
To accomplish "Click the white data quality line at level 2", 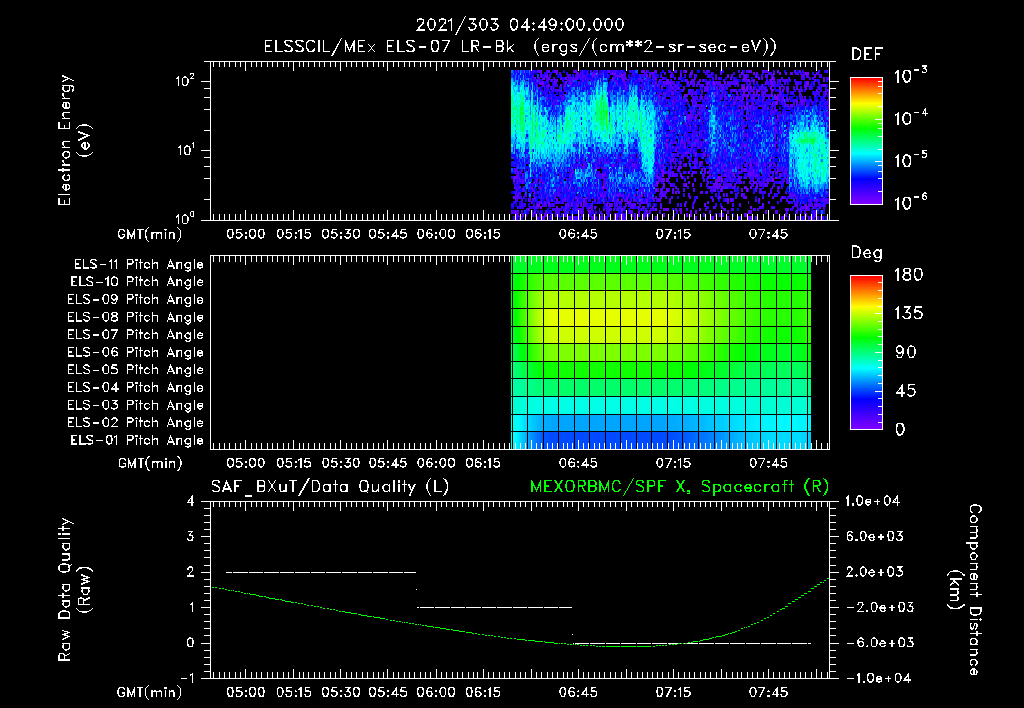I will point(321,572).
